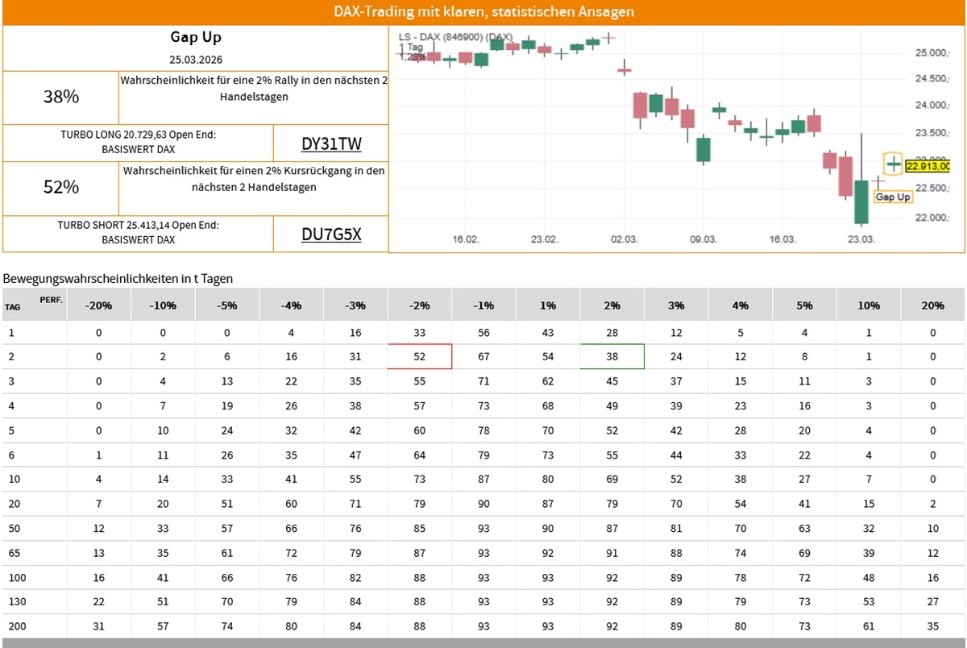
Task: Click the 02.03. date axis label
Action: [x=624, y=240]
